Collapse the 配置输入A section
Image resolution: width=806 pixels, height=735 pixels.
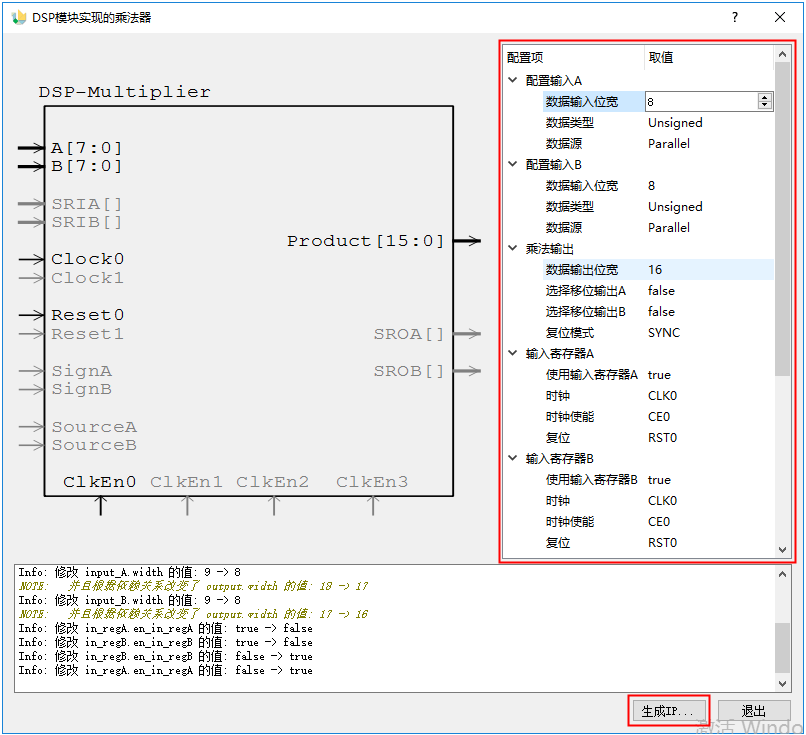(514, 80)
